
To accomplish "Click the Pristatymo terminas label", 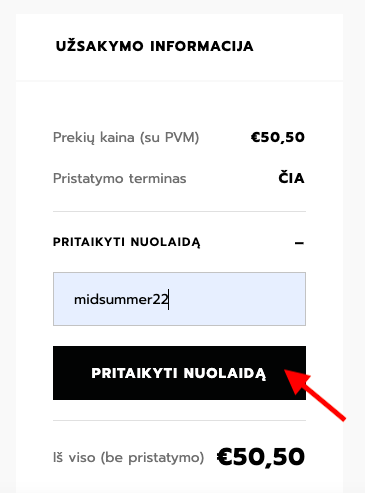I will (x=120, y=178).
